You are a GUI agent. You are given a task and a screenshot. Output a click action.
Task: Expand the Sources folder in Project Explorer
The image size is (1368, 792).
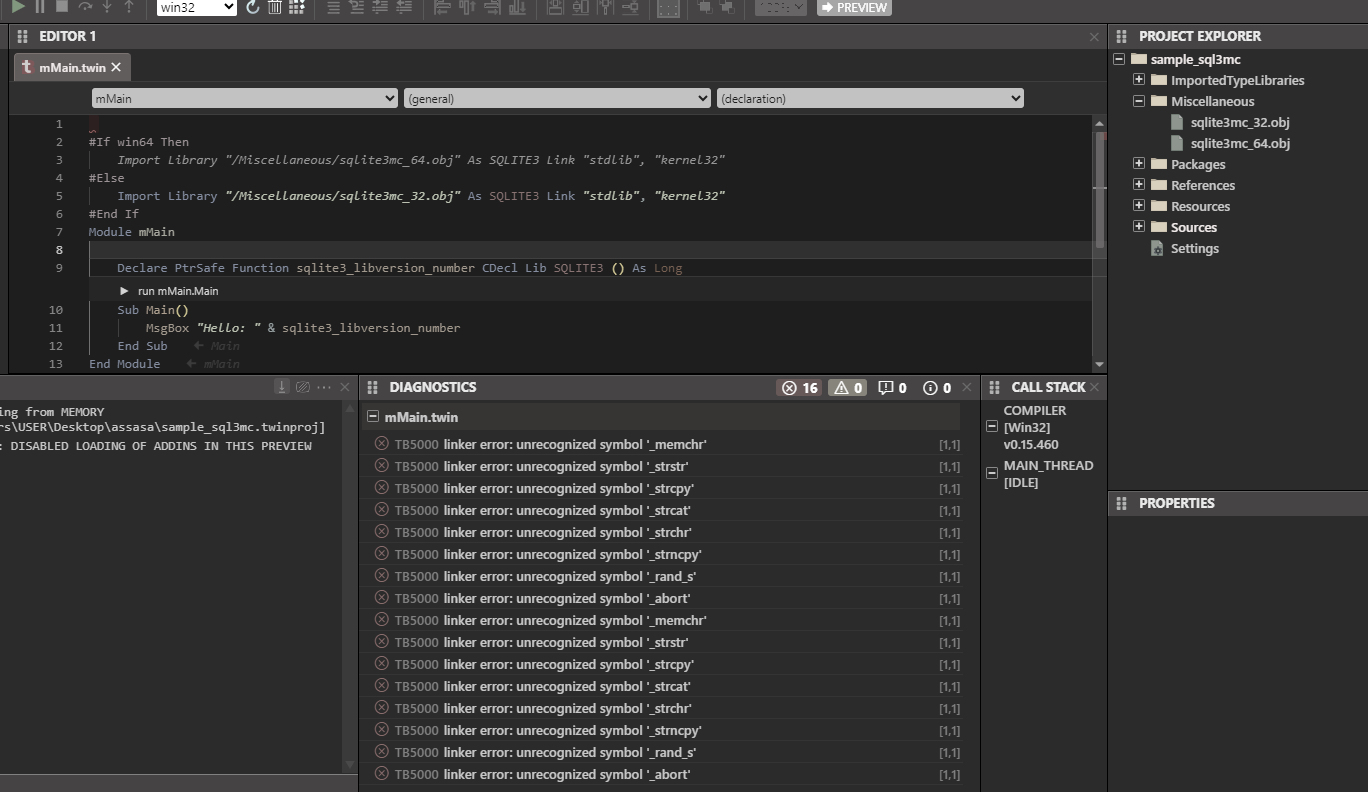point(1139,227)
